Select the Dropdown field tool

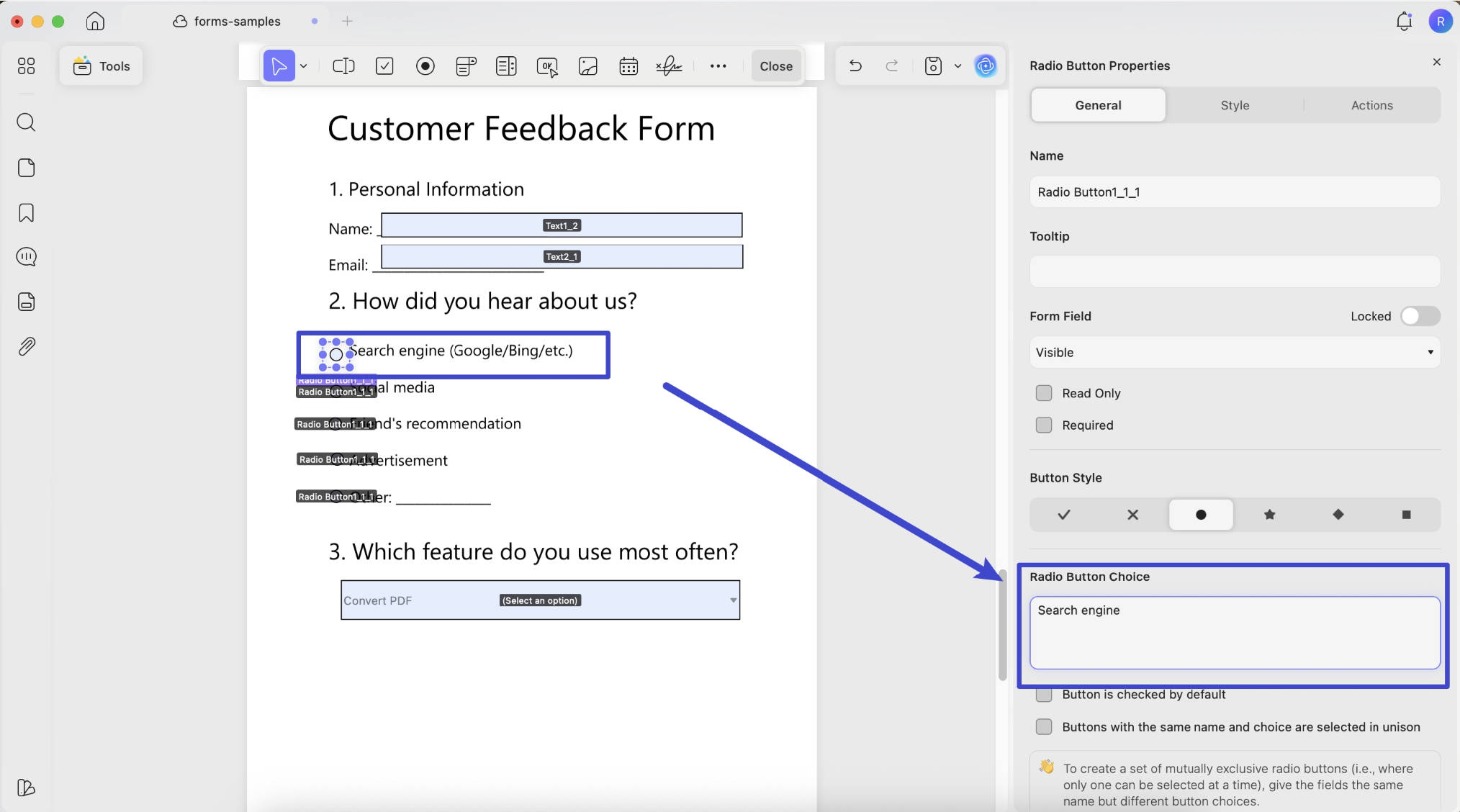tap(466, 66)
